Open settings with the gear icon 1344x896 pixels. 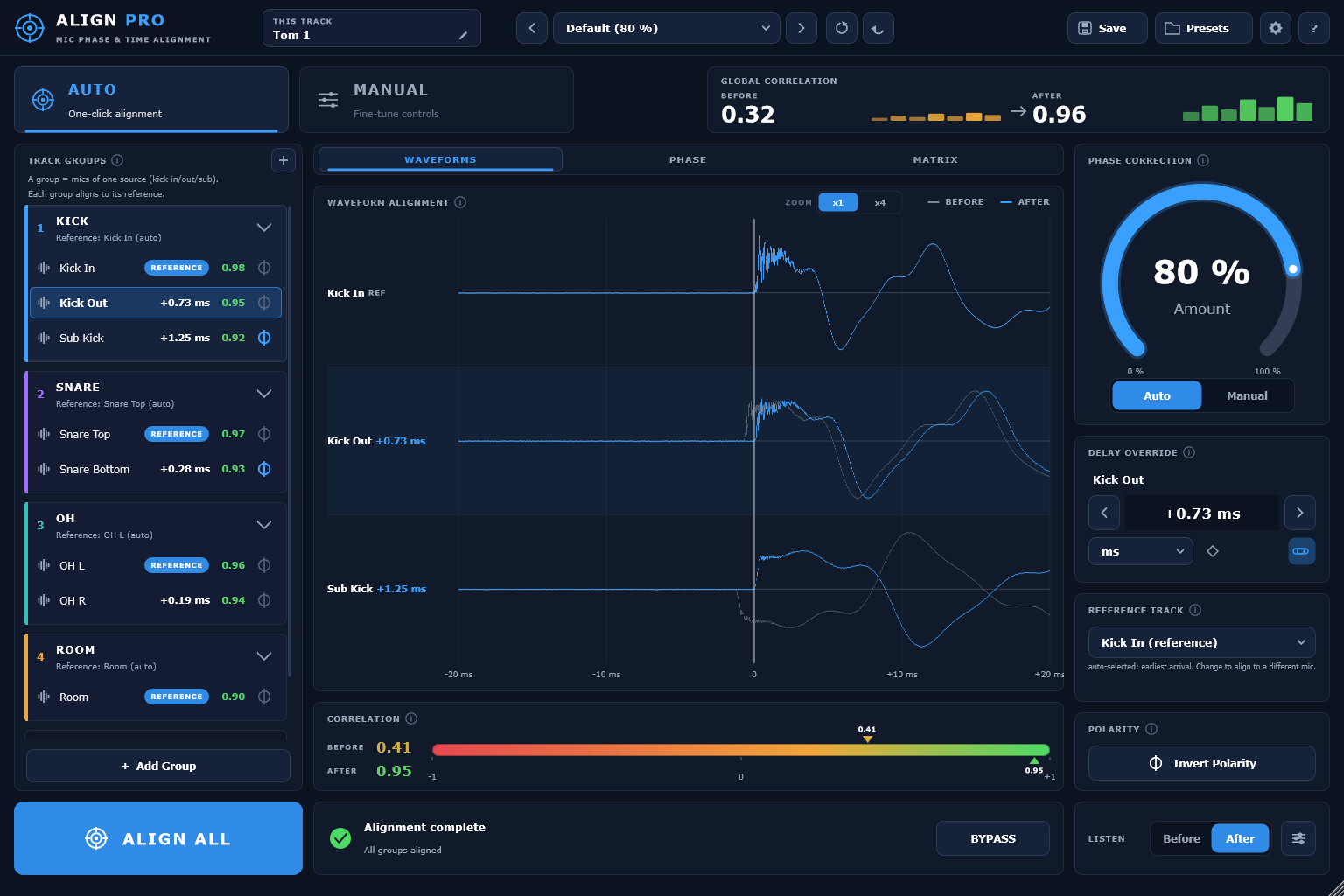click(x=1276, y=28)
